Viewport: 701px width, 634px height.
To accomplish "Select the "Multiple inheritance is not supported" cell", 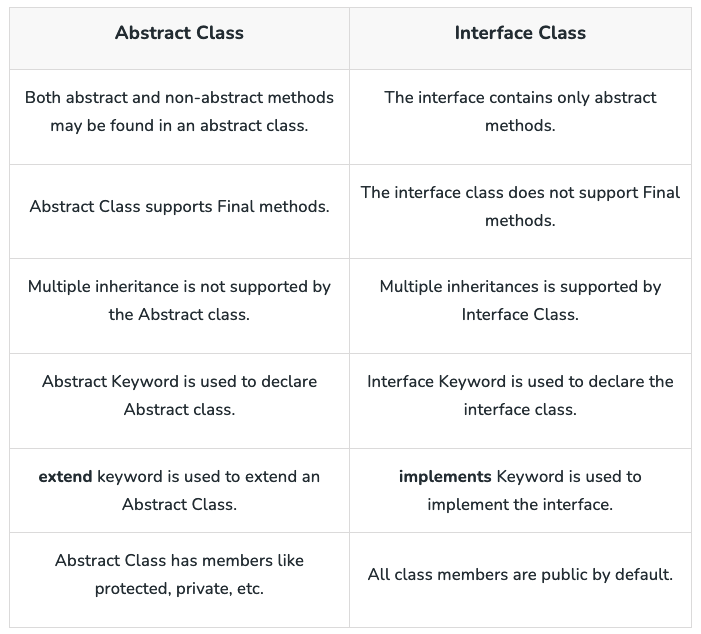I will pos(179,300).
